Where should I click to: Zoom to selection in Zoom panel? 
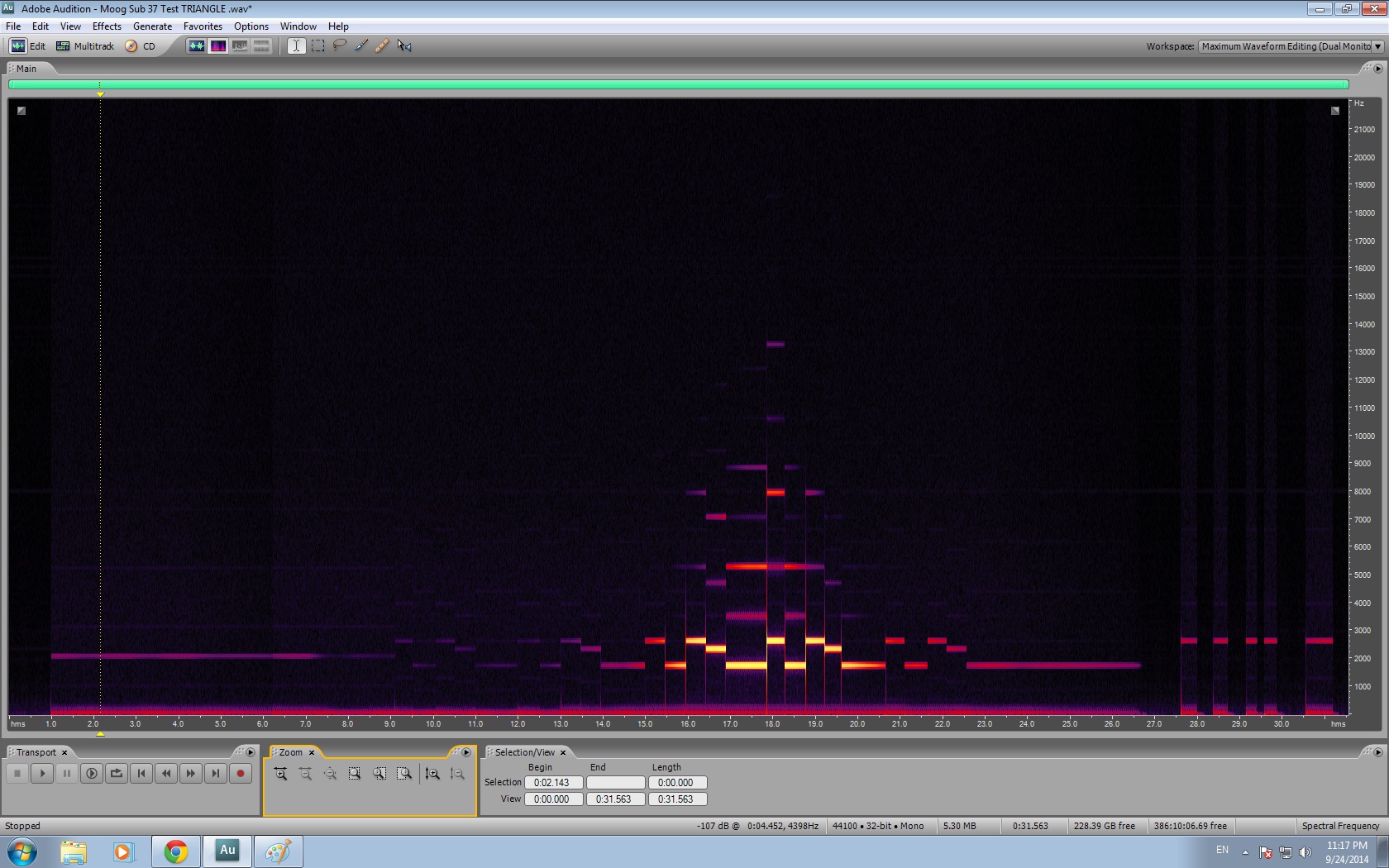tap(355, 774)
